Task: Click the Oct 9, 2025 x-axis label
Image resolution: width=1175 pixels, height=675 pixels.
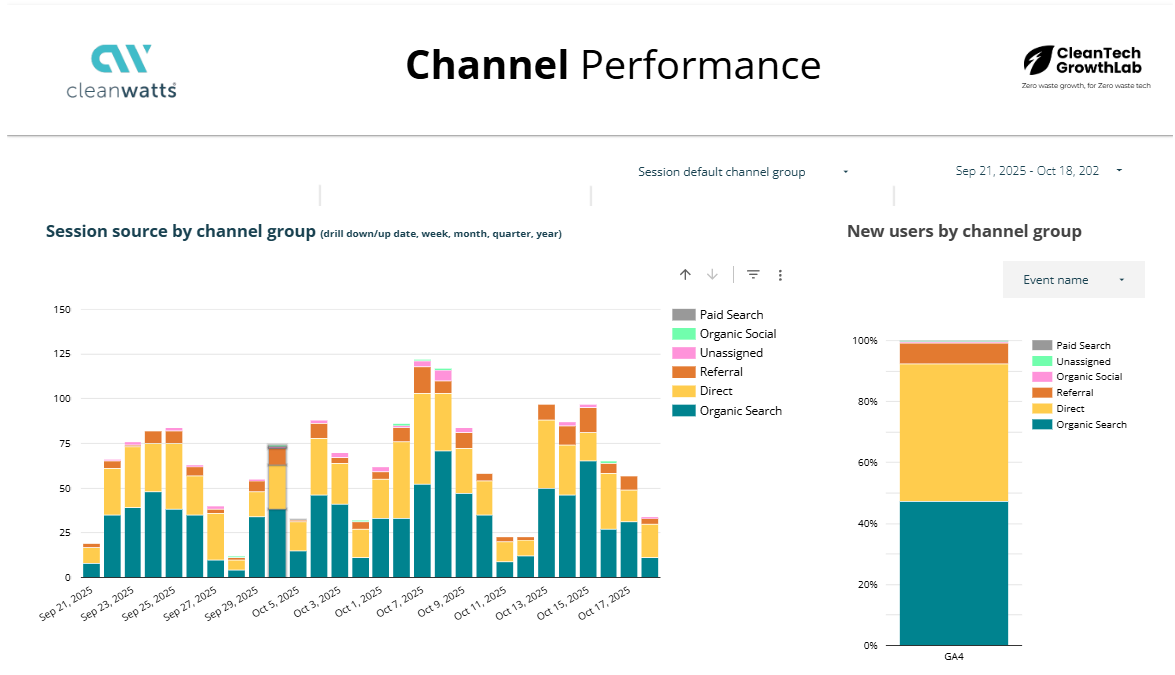Action: click(x=441, y=602)
